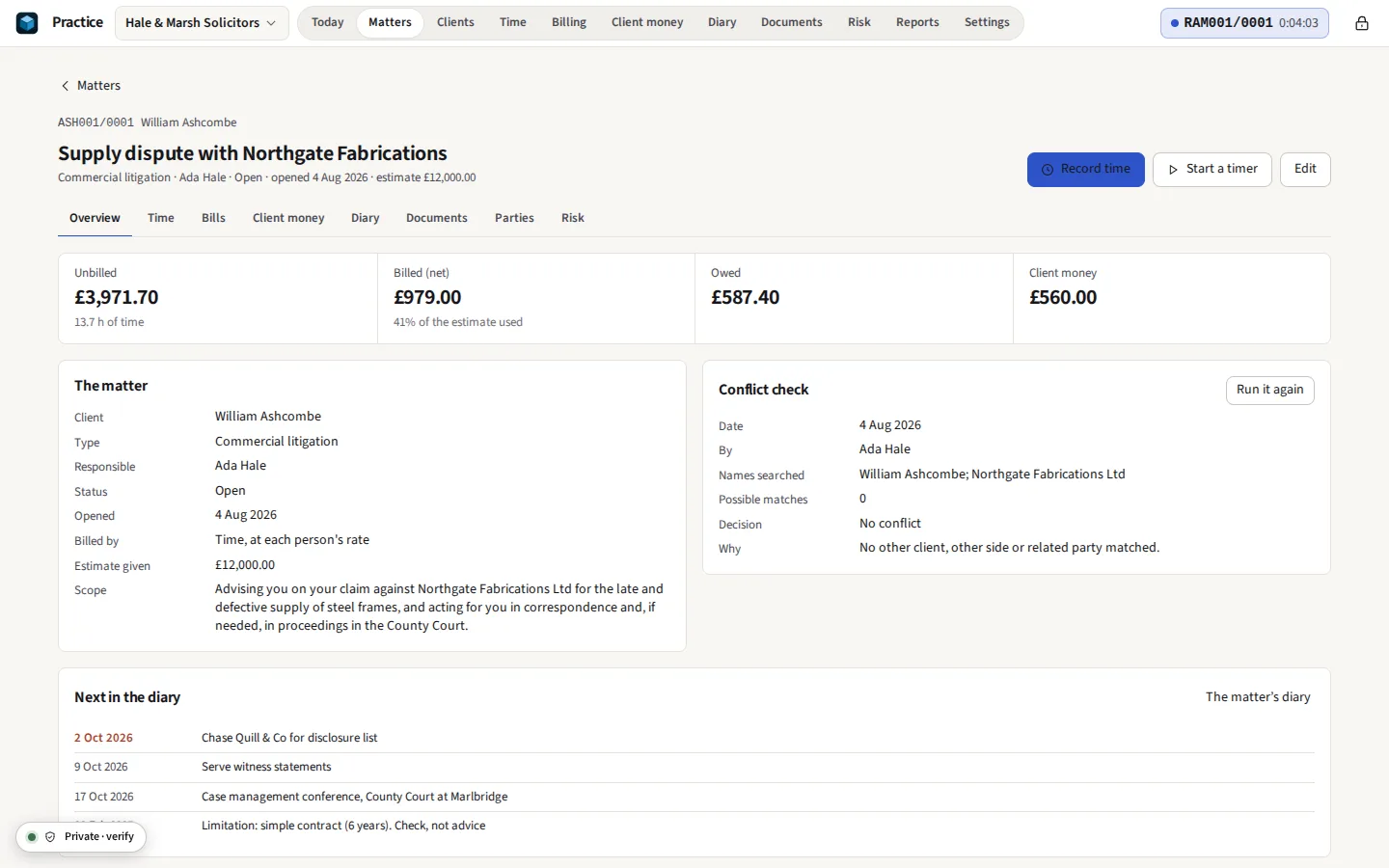1389x868 pixels.
Task: Click the matter reference ASH001/0001
Action: [x=95, y=122]
